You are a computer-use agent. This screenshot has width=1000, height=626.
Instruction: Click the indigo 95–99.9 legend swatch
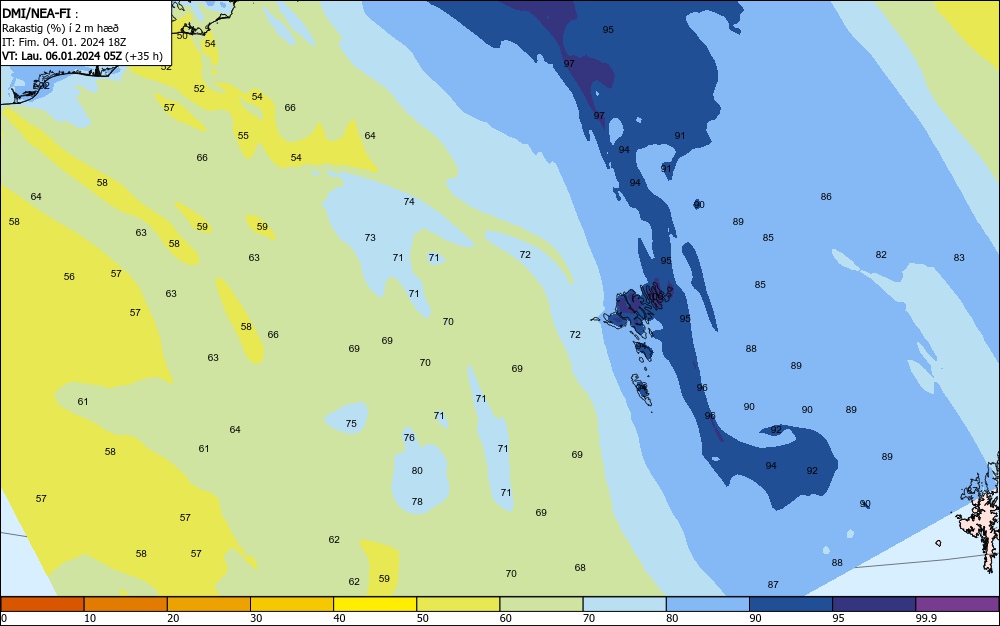(x=874, y=604)
